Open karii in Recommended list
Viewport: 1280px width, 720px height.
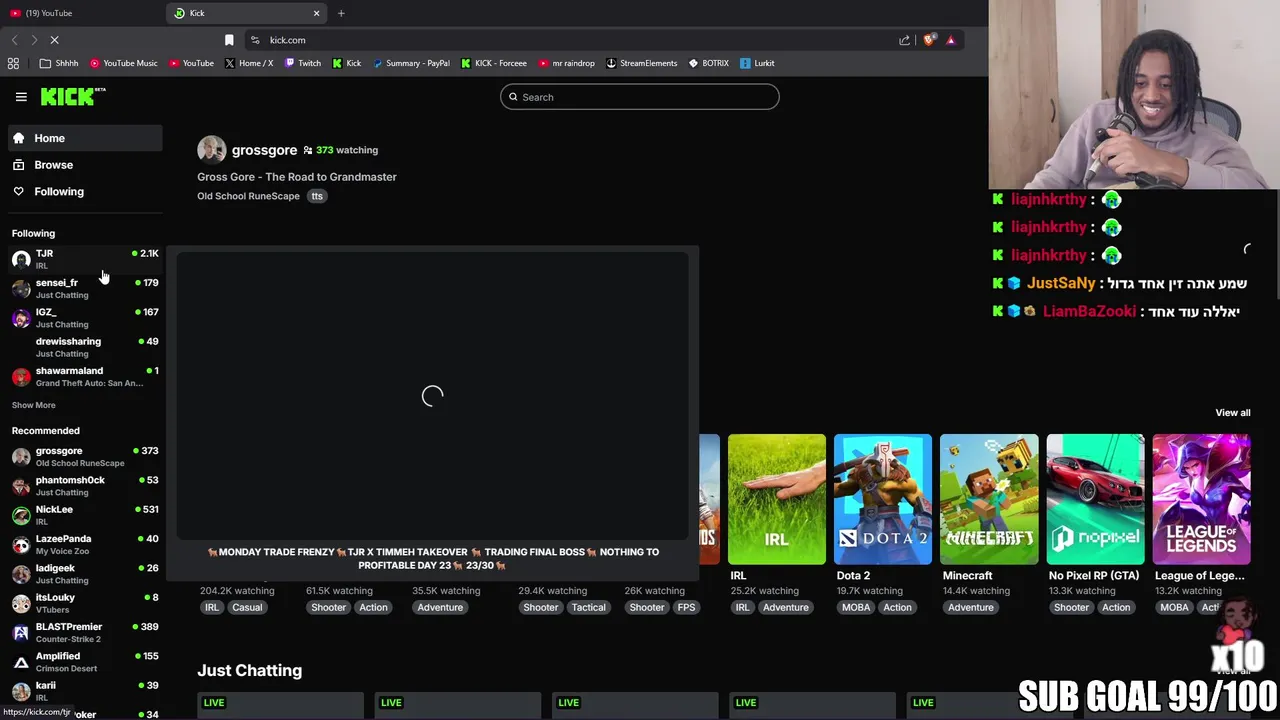point(84,691)
